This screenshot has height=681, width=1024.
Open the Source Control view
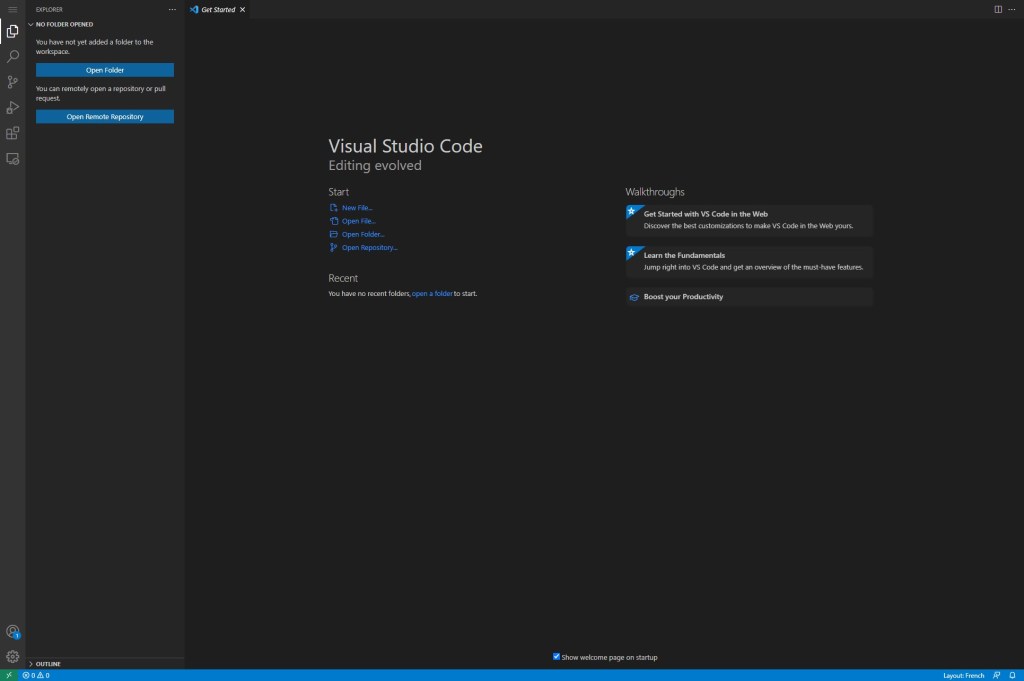point(12,81)
